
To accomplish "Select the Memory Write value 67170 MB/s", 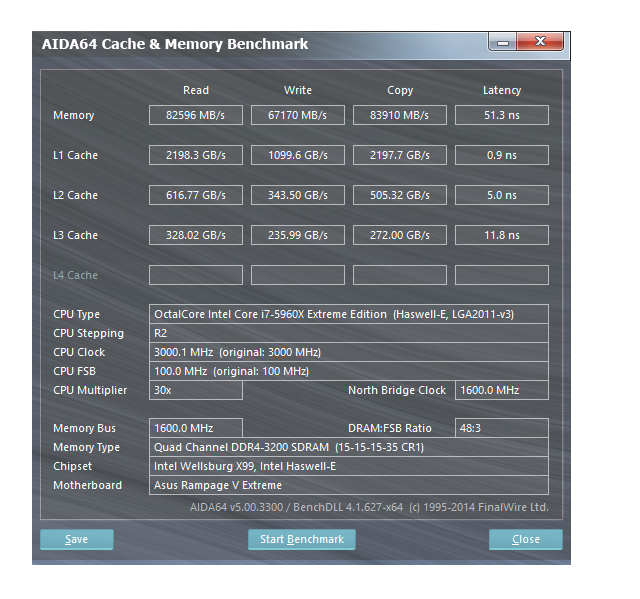I will 298,115.
